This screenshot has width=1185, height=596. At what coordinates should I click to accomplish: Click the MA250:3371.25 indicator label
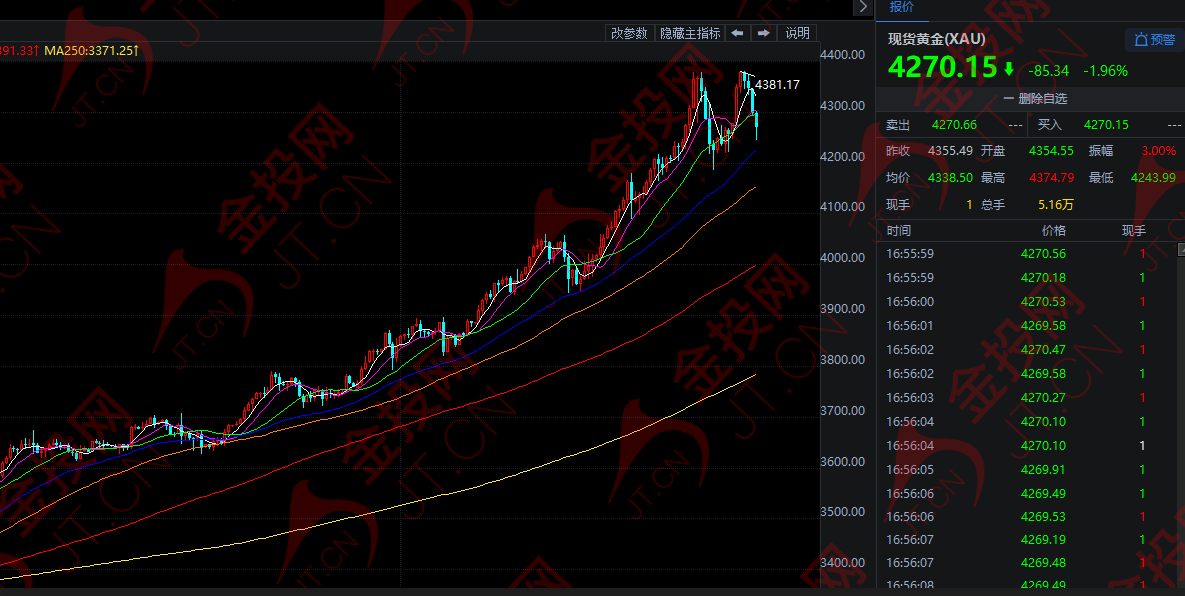(91, 51)
